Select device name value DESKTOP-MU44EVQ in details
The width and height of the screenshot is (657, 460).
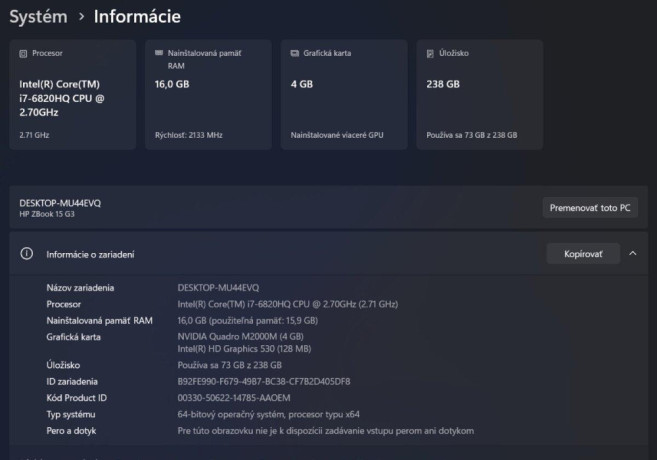click(218, 288)
